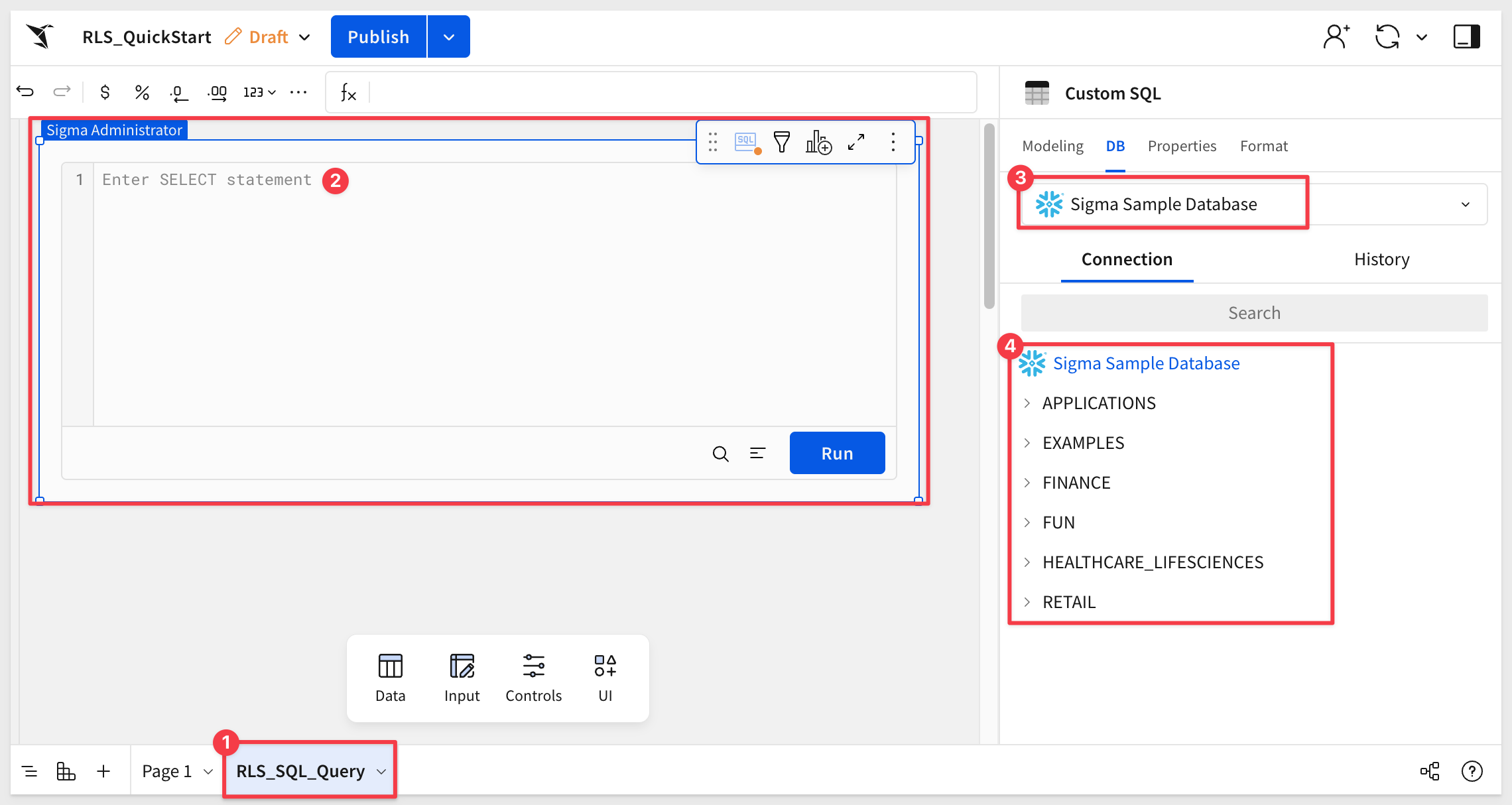Image resolution: width=1512 pixels, height=805 pixels.
Task: Click the refresh data icon
Action: (1387, 36)
